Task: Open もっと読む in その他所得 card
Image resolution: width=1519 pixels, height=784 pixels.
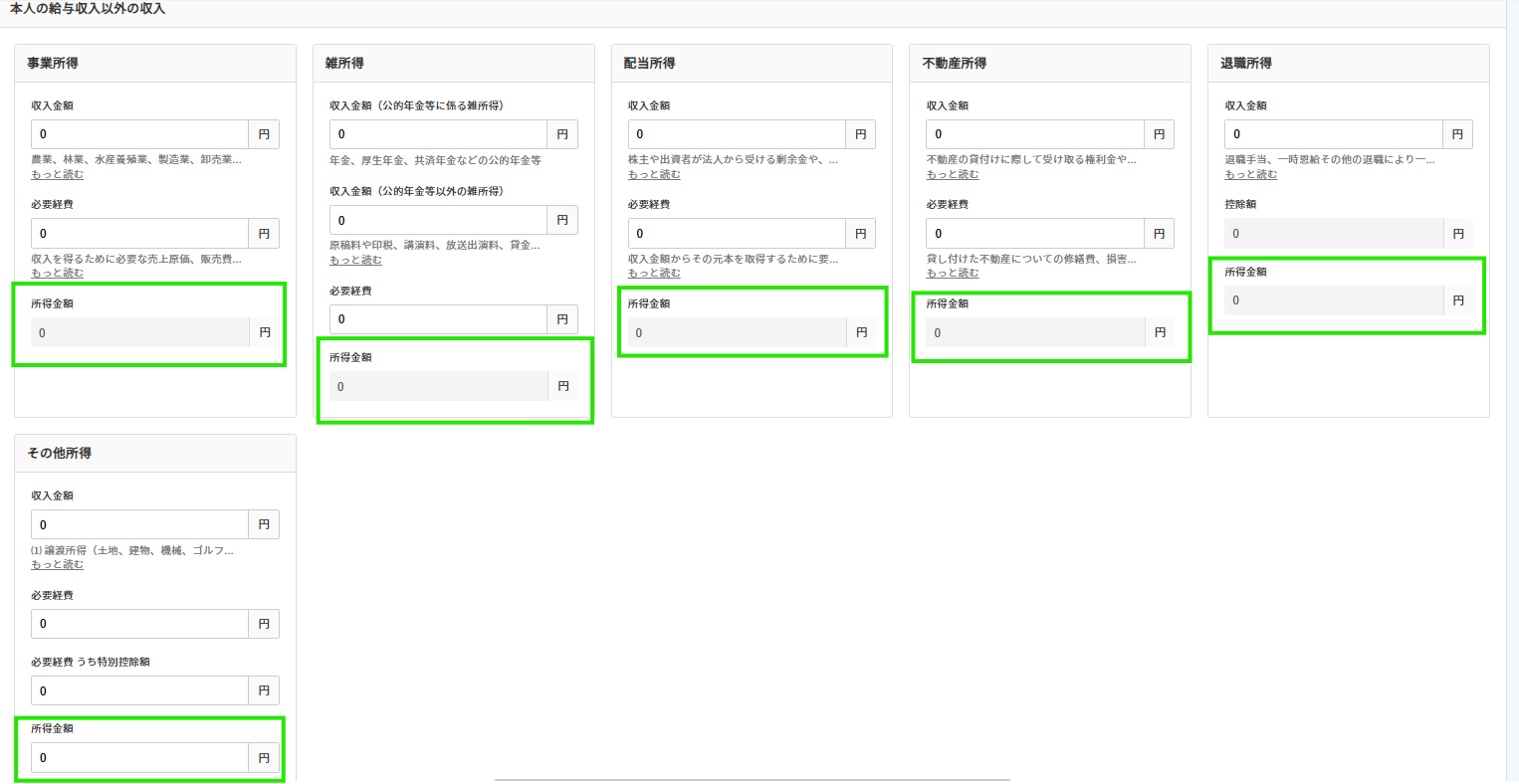Action: [x=57, y=564]
